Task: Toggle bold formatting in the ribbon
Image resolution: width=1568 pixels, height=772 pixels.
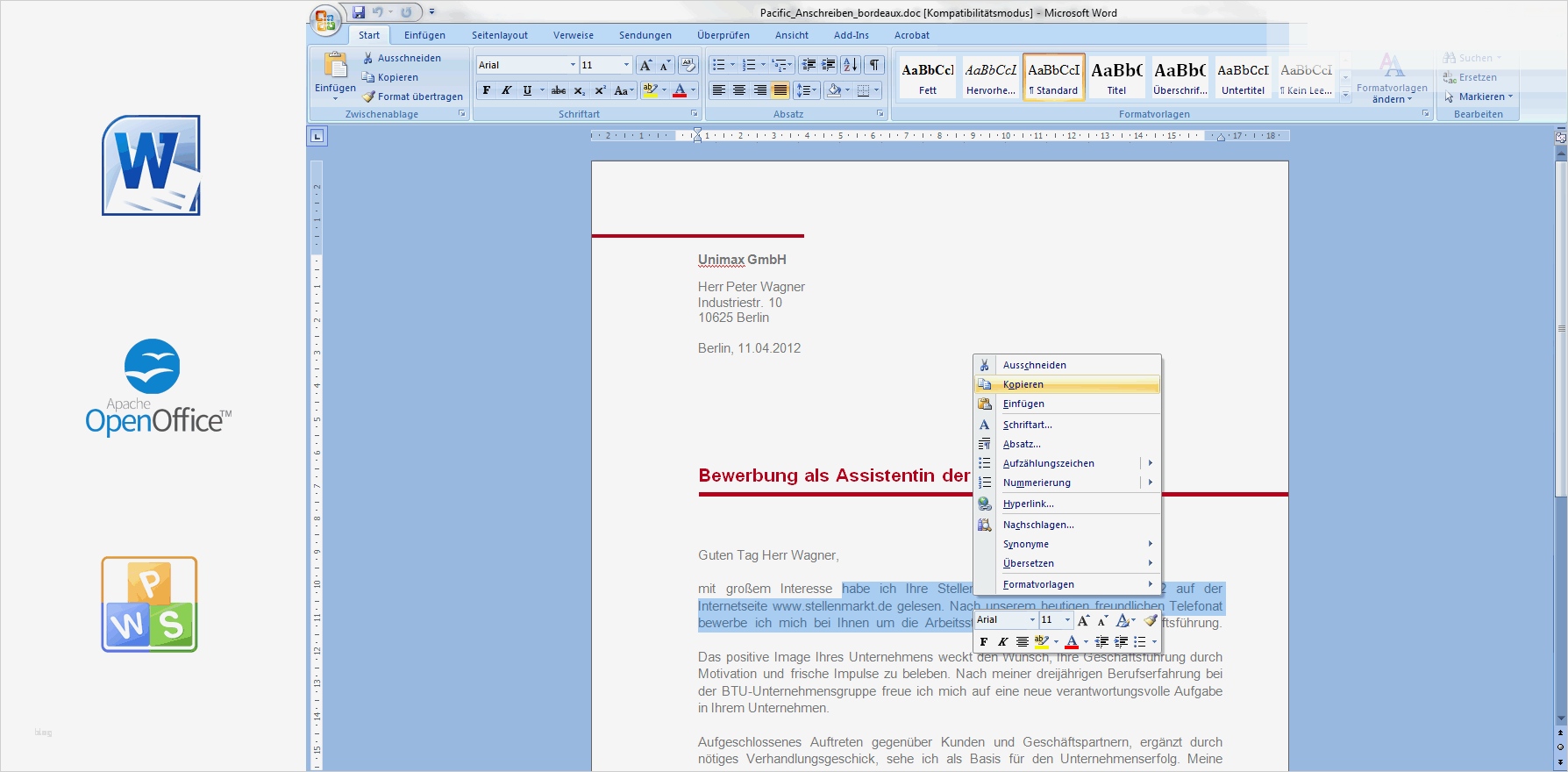Action: coord(487,90)
